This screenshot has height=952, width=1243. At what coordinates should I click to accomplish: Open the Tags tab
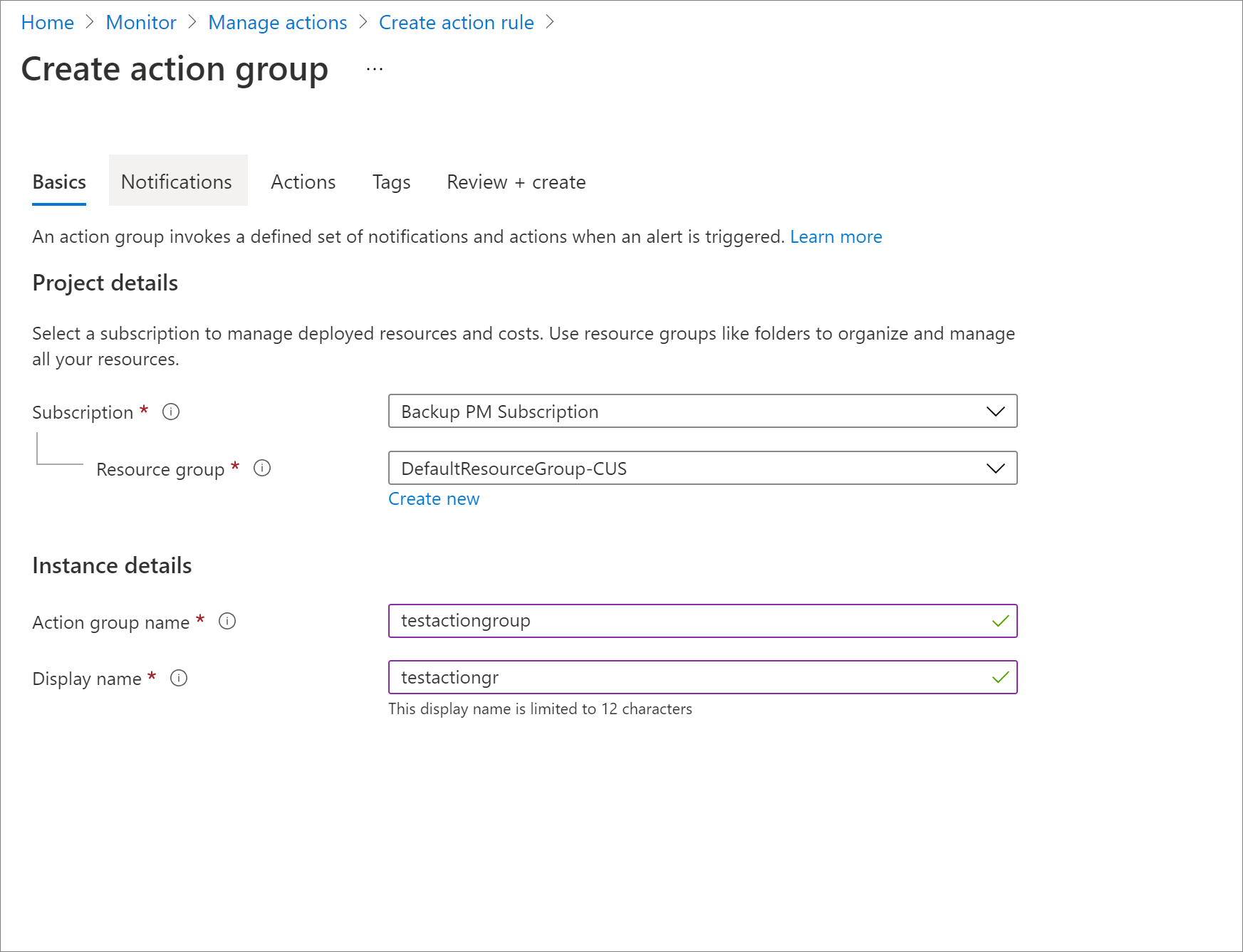pyautogui.click(x=391, y=182)
